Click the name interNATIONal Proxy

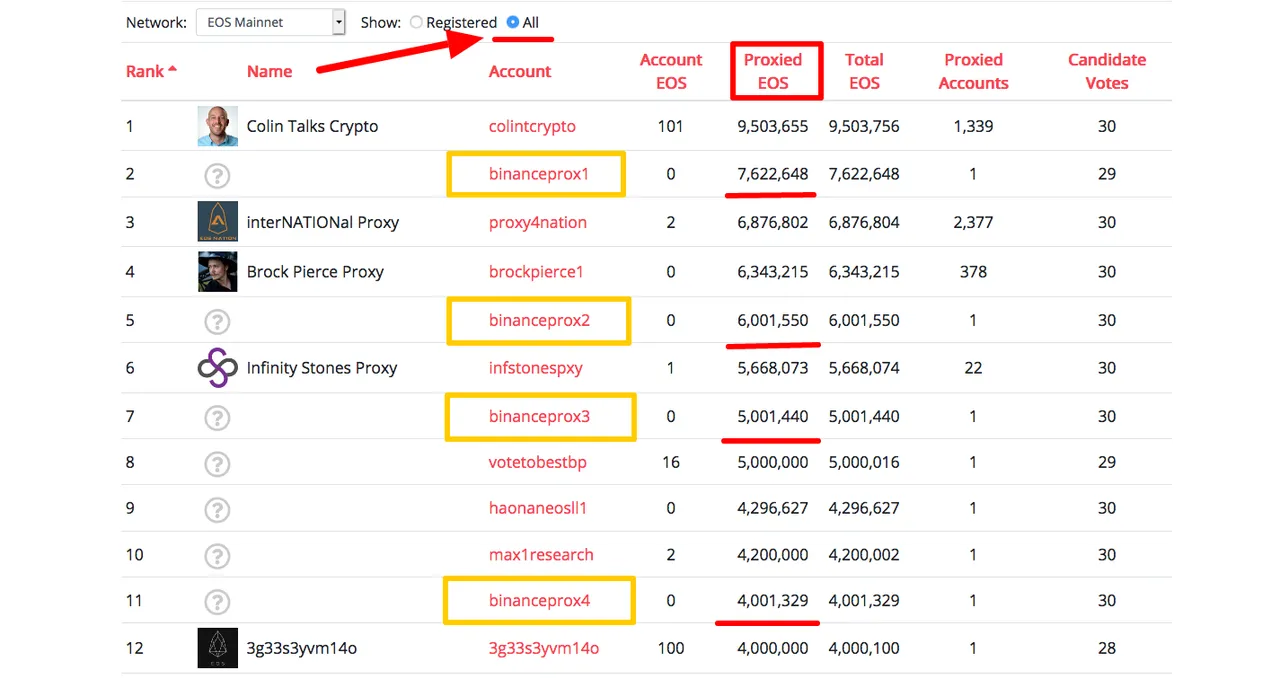coord(323,222)
